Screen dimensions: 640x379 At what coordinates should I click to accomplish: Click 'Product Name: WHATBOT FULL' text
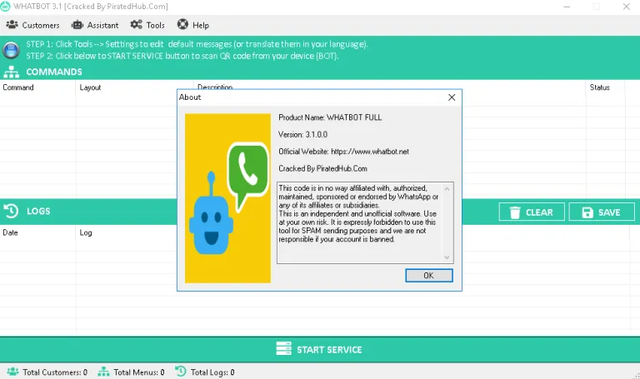(x=330, y=117)
